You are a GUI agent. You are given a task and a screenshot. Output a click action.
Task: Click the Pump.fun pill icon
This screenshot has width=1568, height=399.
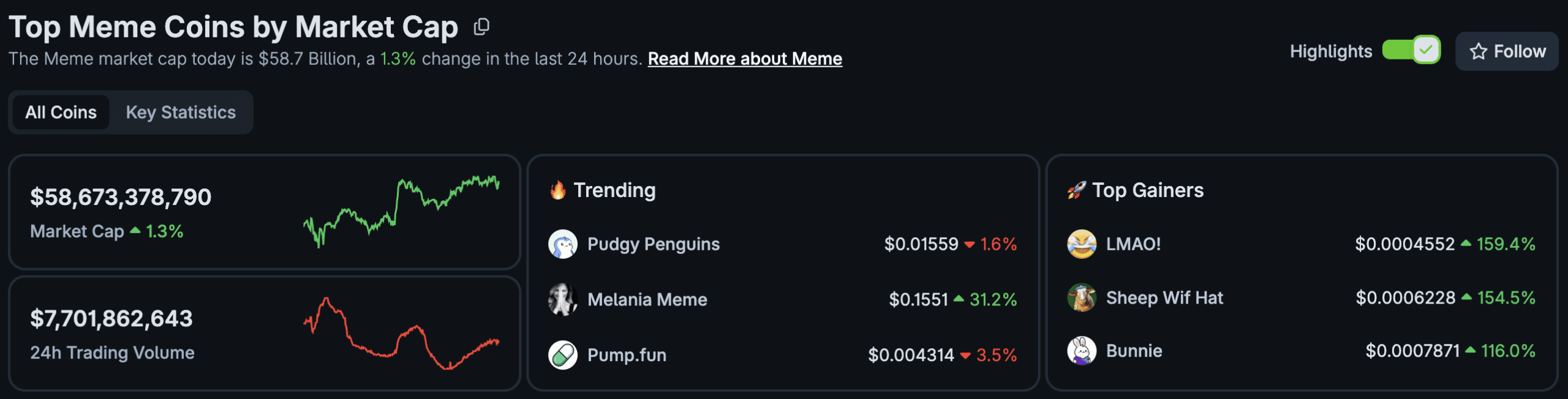click(563, 355)
